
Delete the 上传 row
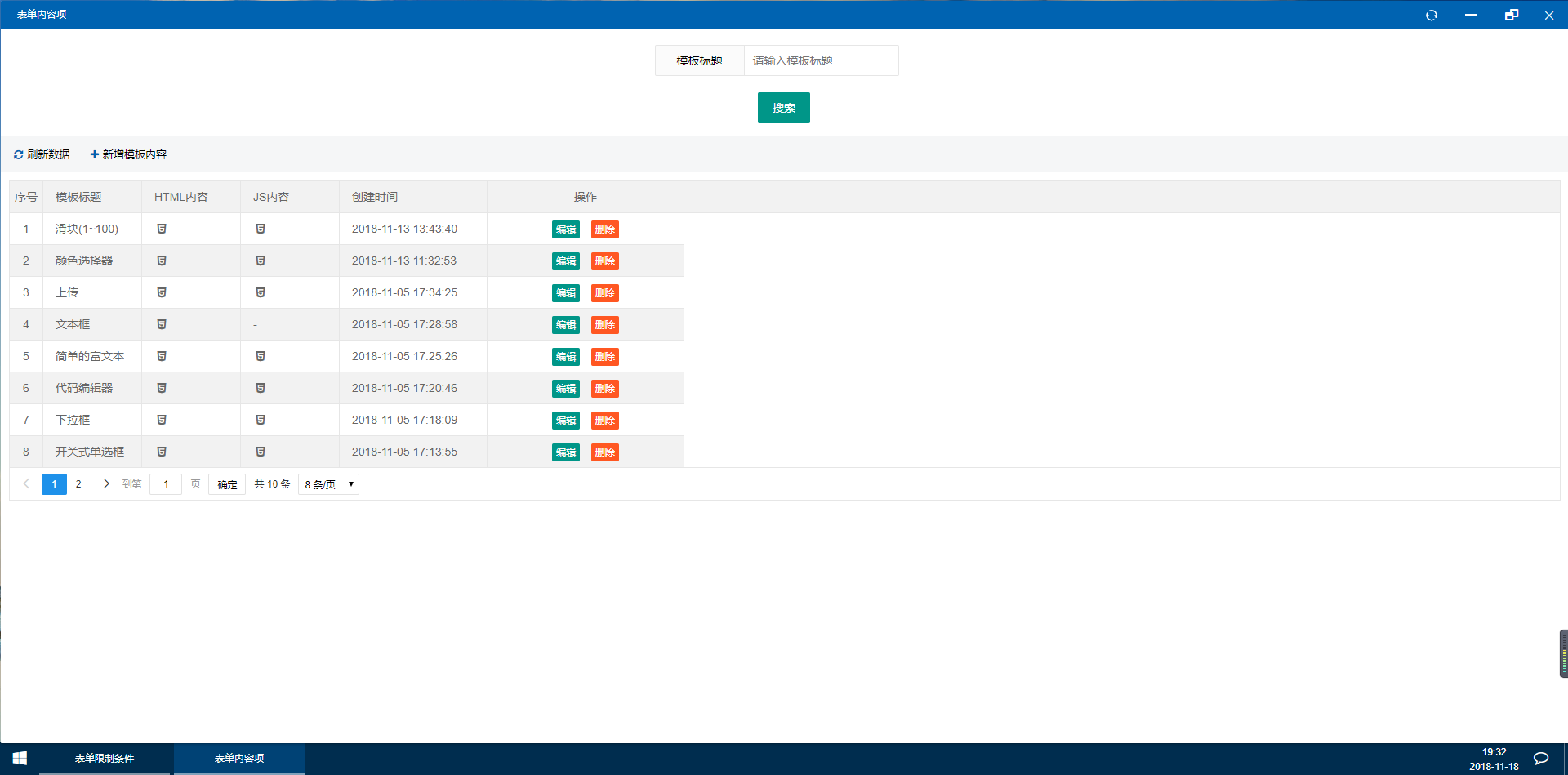point(605,293)
